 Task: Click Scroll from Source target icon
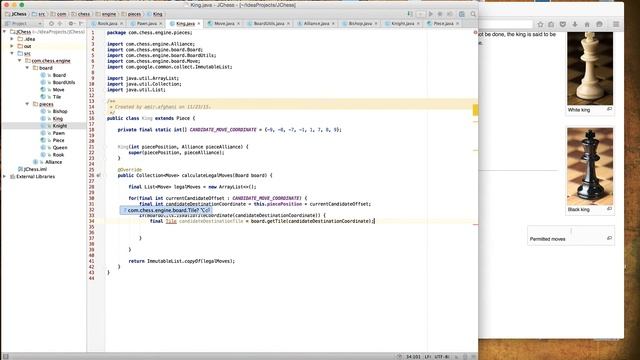tap(51, 24)
